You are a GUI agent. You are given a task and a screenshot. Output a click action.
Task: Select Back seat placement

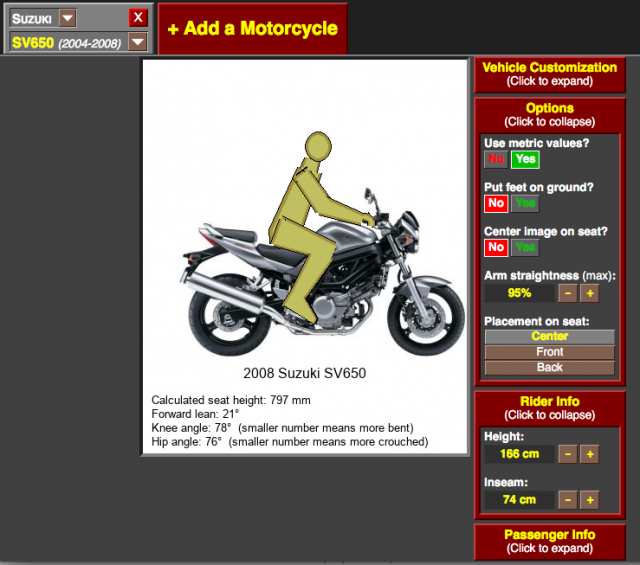click(x=549, y=367)
